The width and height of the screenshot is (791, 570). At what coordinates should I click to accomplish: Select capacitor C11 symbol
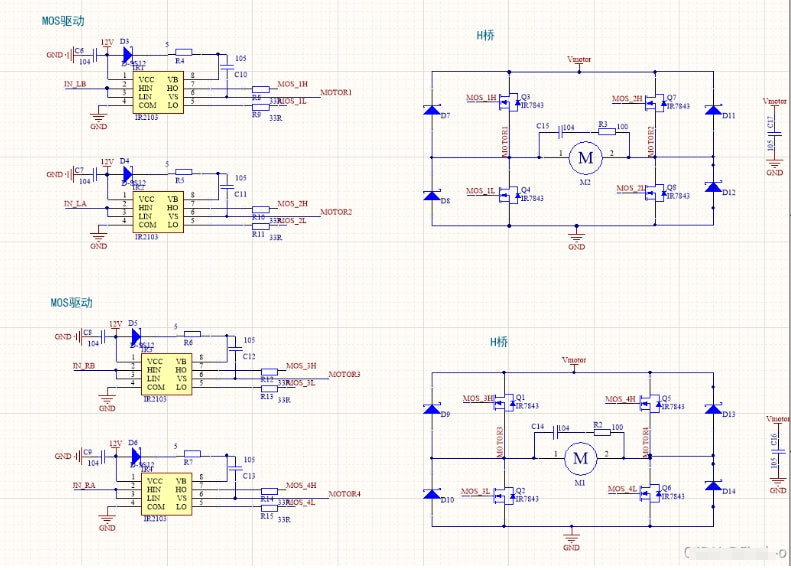click(227, 186)
